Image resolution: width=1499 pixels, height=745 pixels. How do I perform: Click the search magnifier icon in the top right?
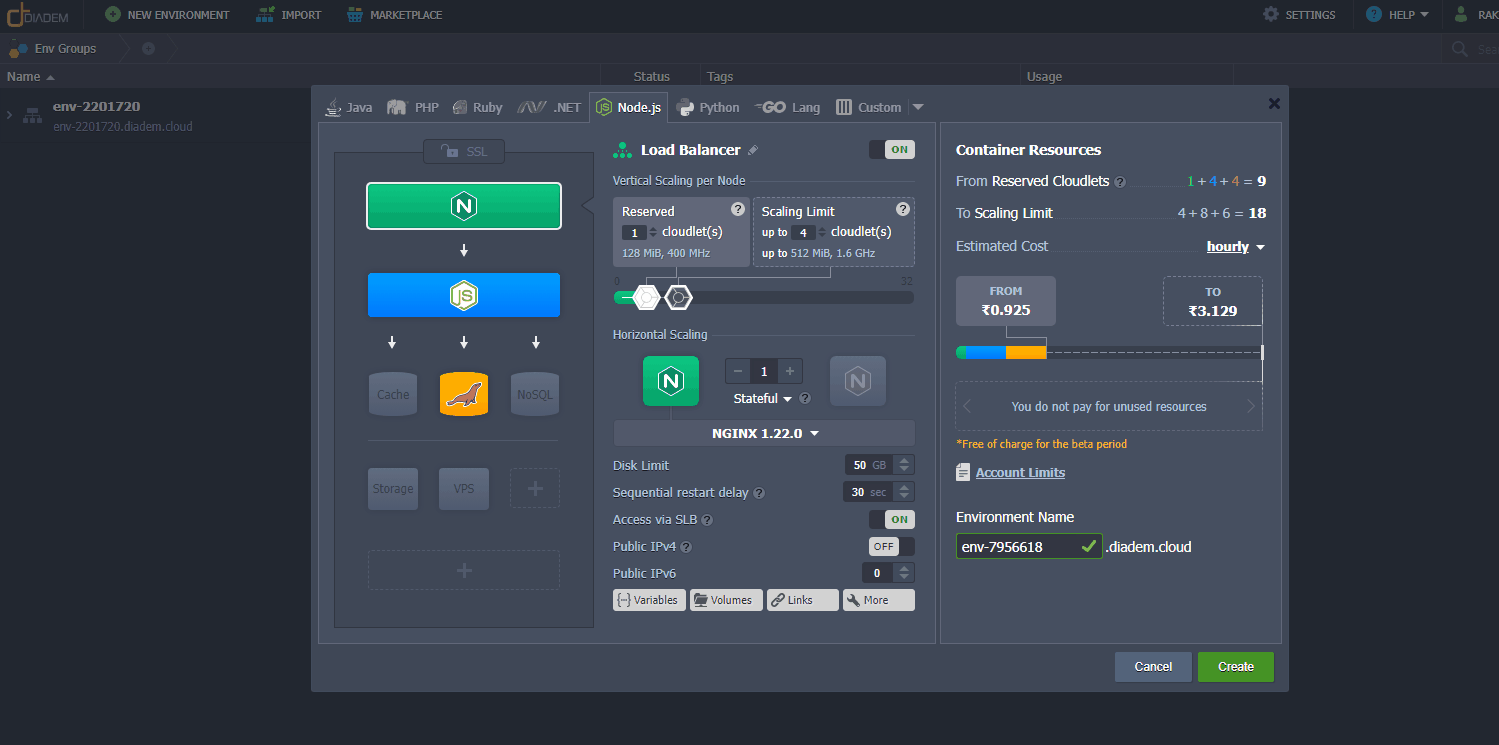click(x=1461, y=49)
